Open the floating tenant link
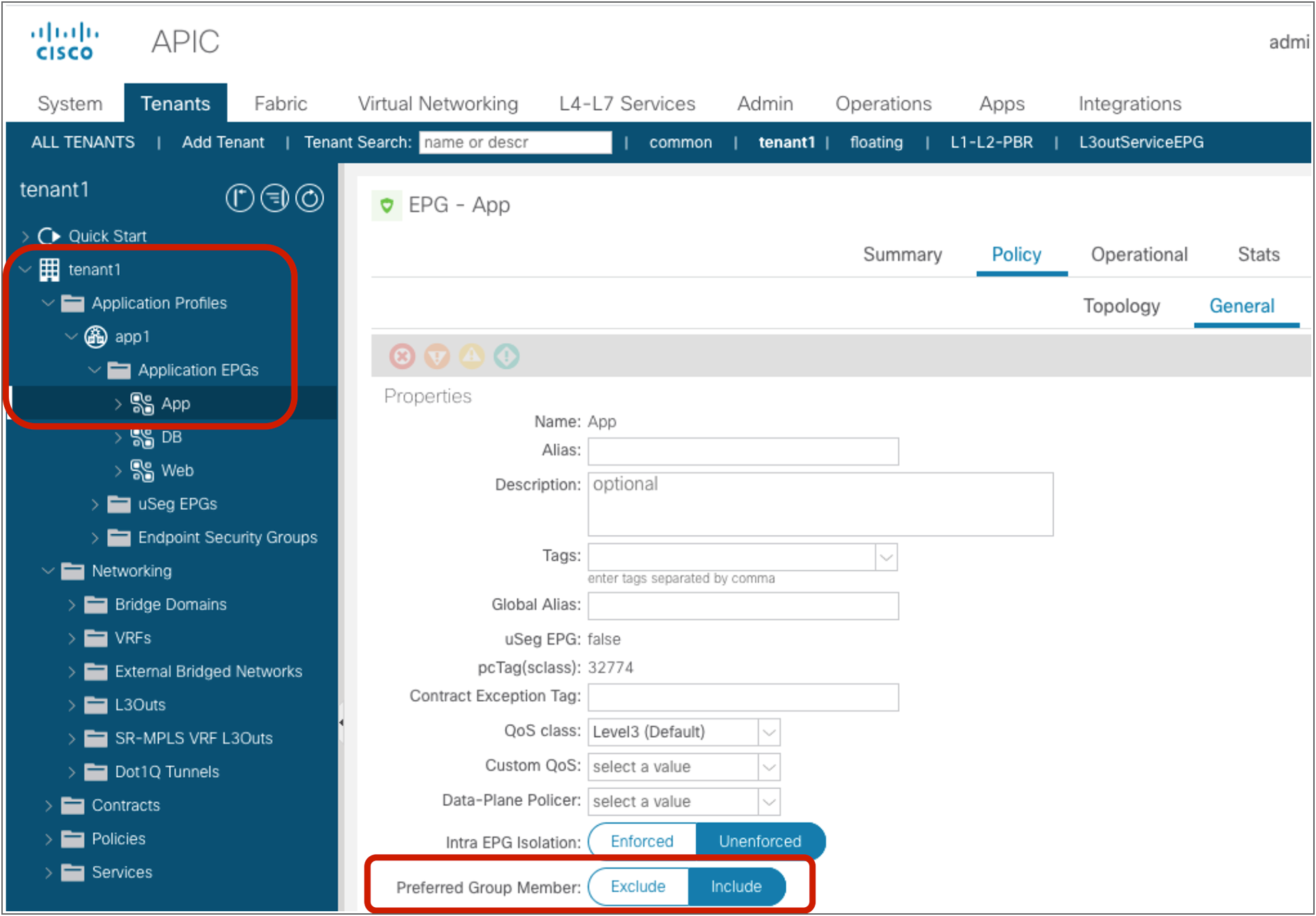The height and width of the screenshot is (916, 1316). click(876, 142)
